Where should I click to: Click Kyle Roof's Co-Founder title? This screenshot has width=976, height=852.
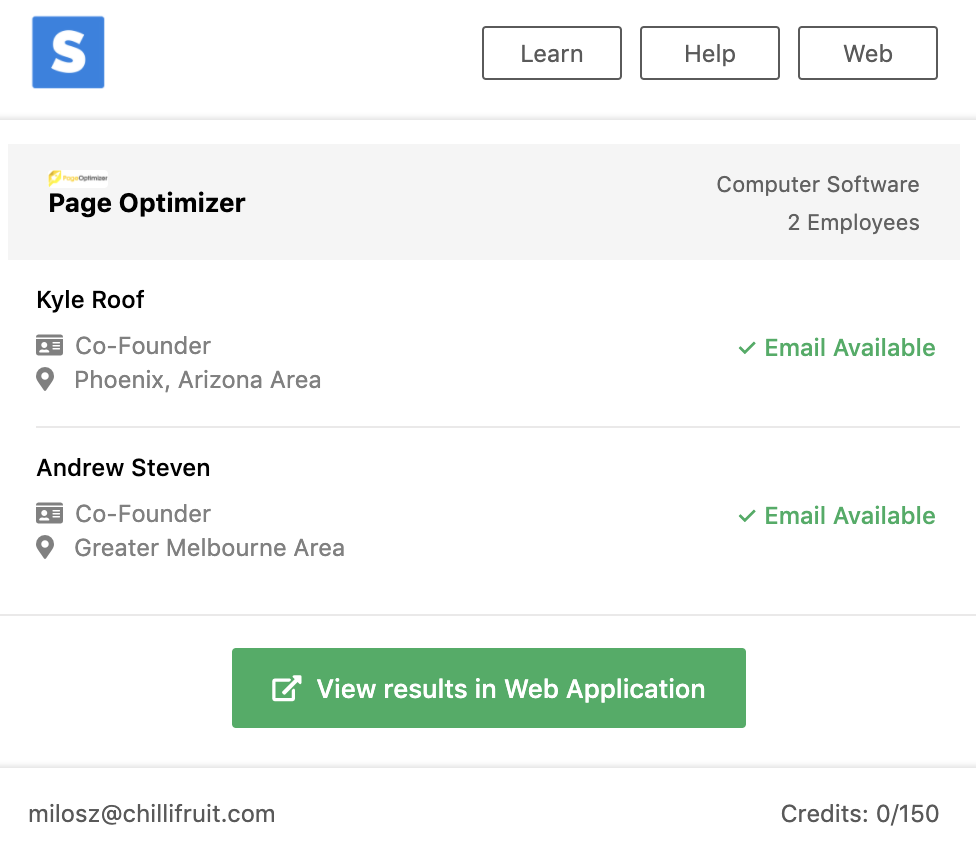tap(143, 346)
